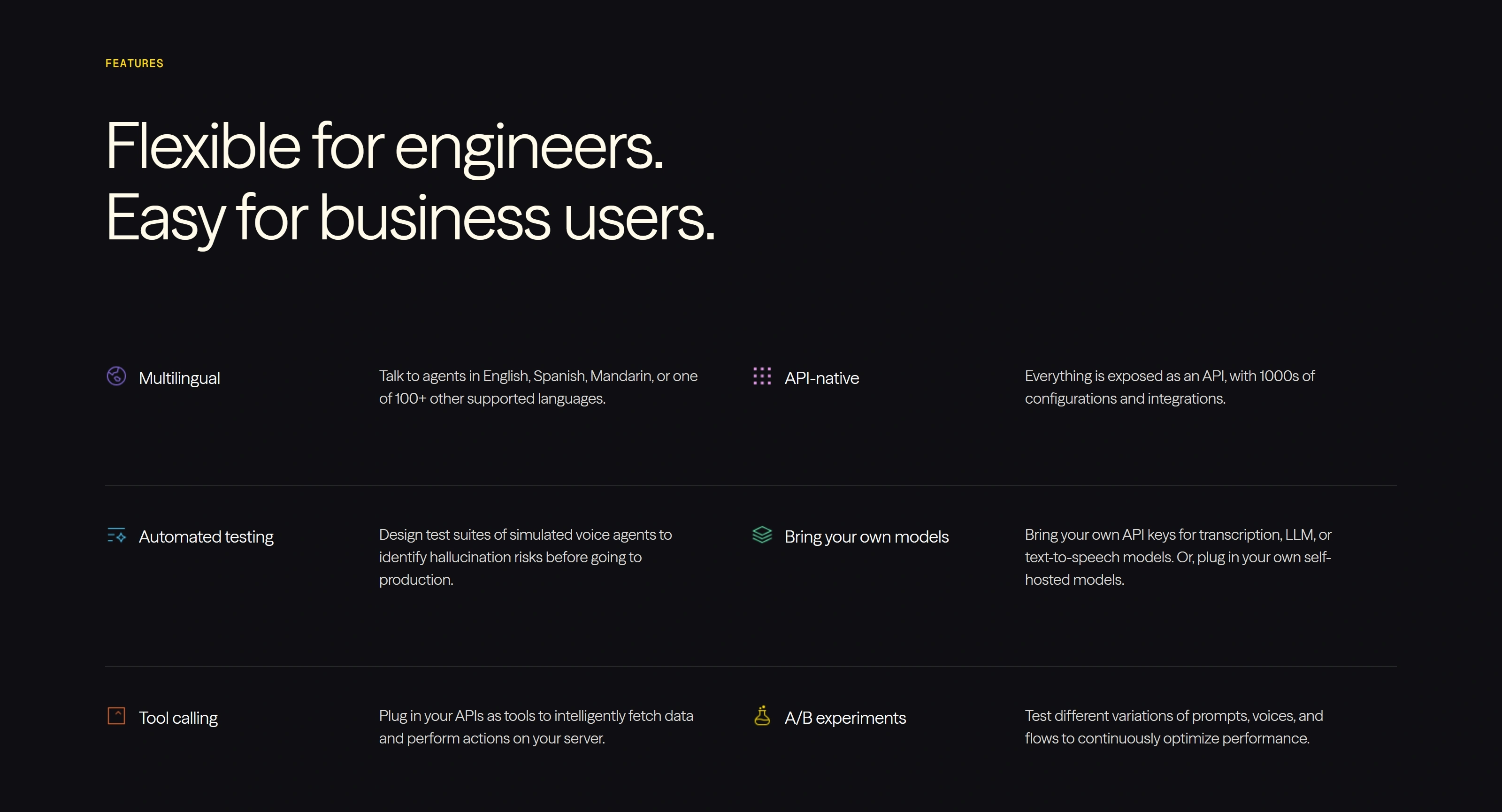Click the API-native dot grid icon
The image size is (1502, 812).
[x=762, y=376]
